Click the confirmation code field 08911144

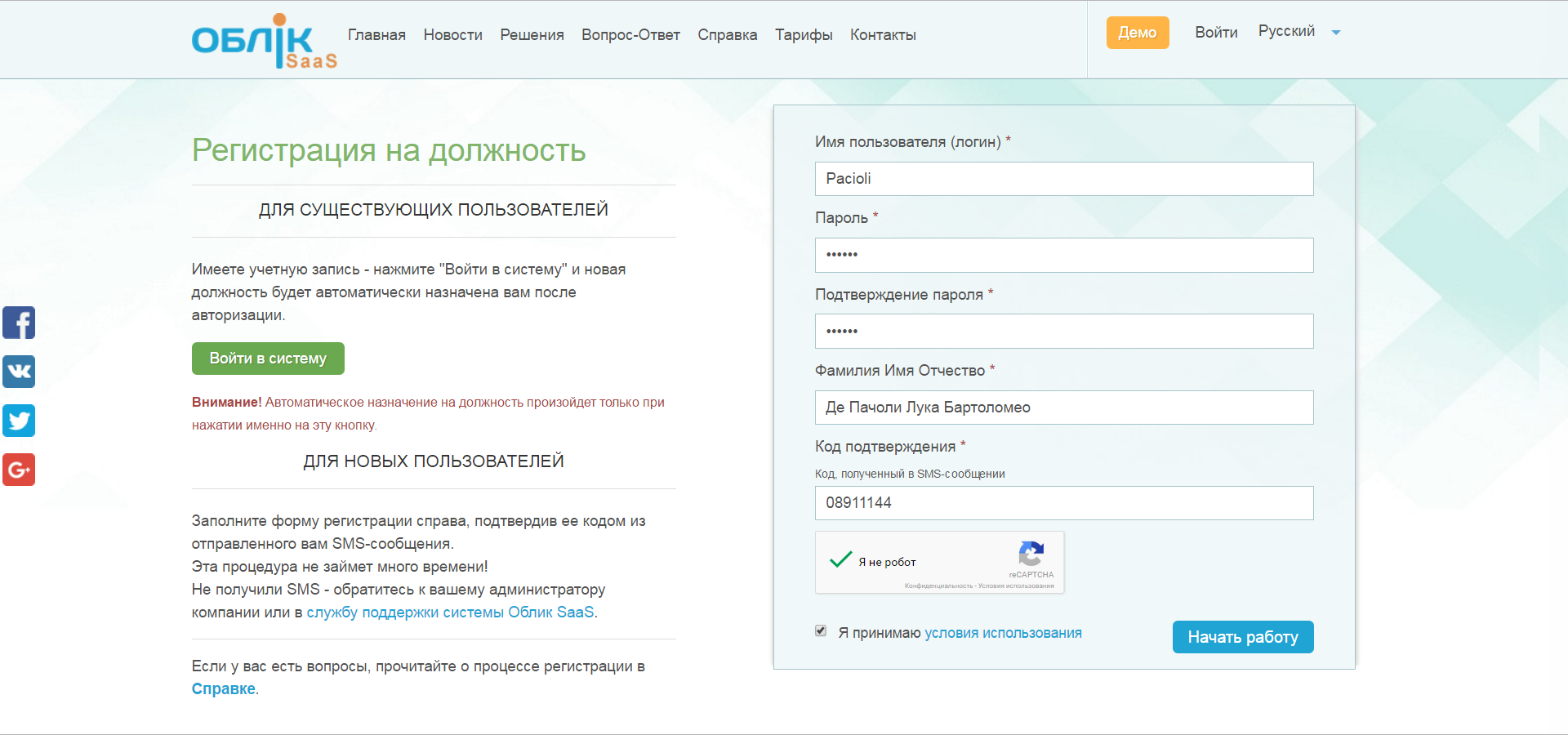[x=1064, y=503]
